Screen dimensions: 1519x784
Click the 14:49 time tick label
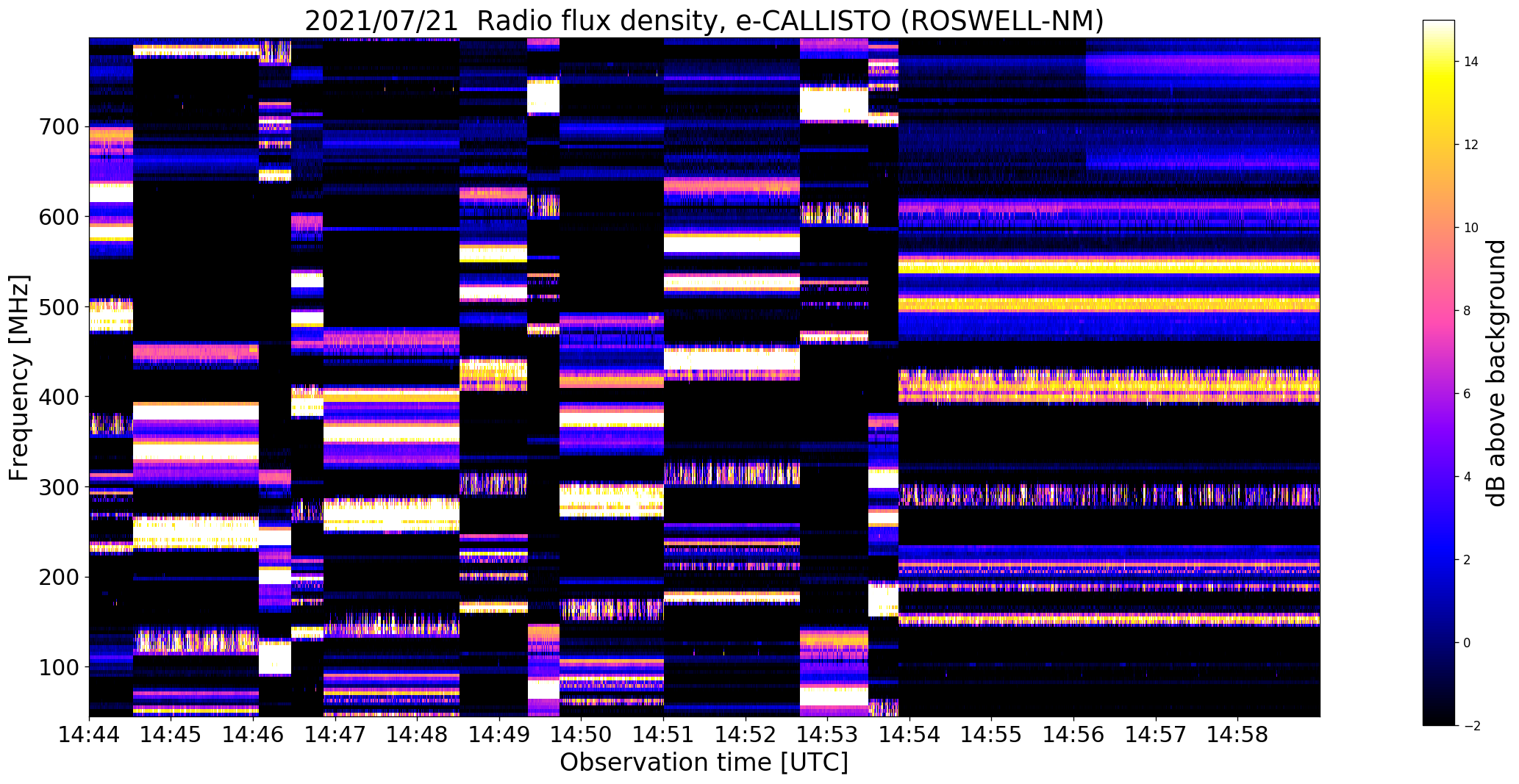click(499, 735)
